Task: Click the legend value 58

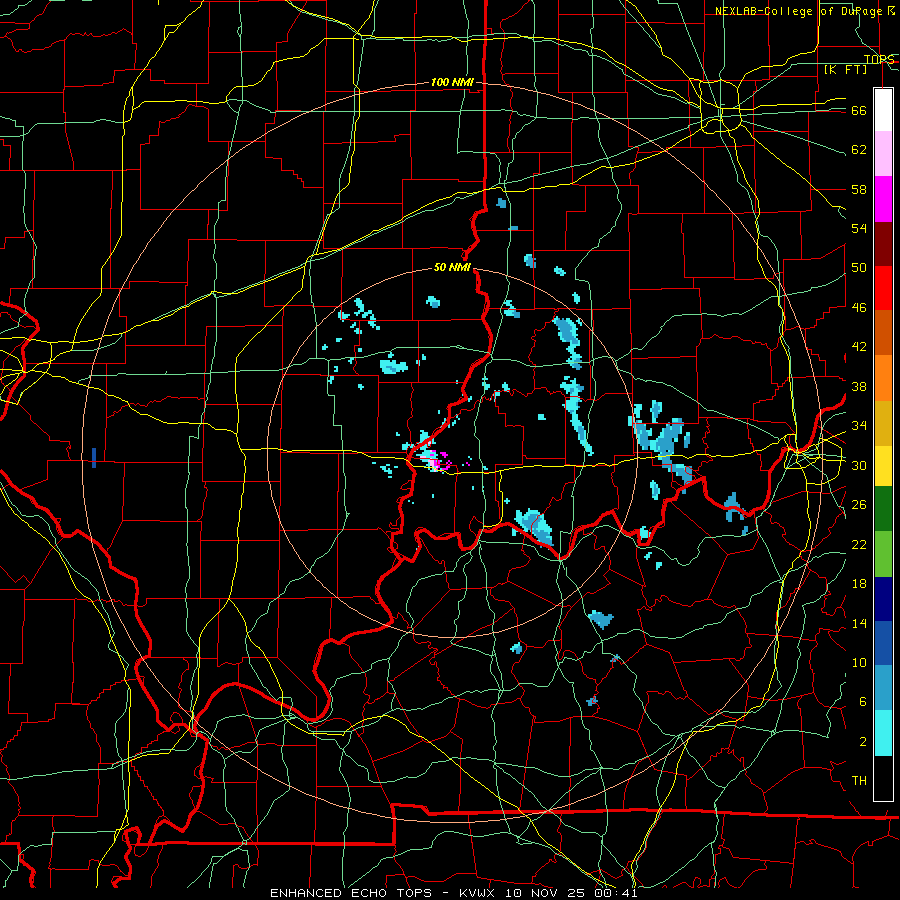Action: 859,189
